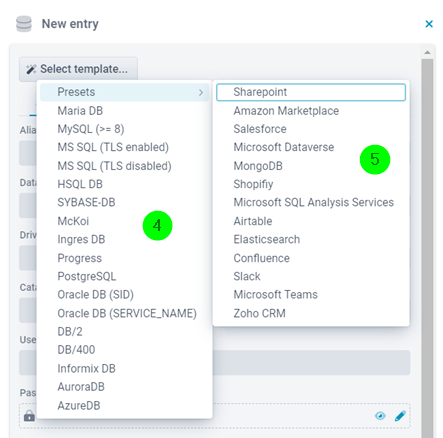Choose the Microsoft Dataverse preset

click(311, 147)
